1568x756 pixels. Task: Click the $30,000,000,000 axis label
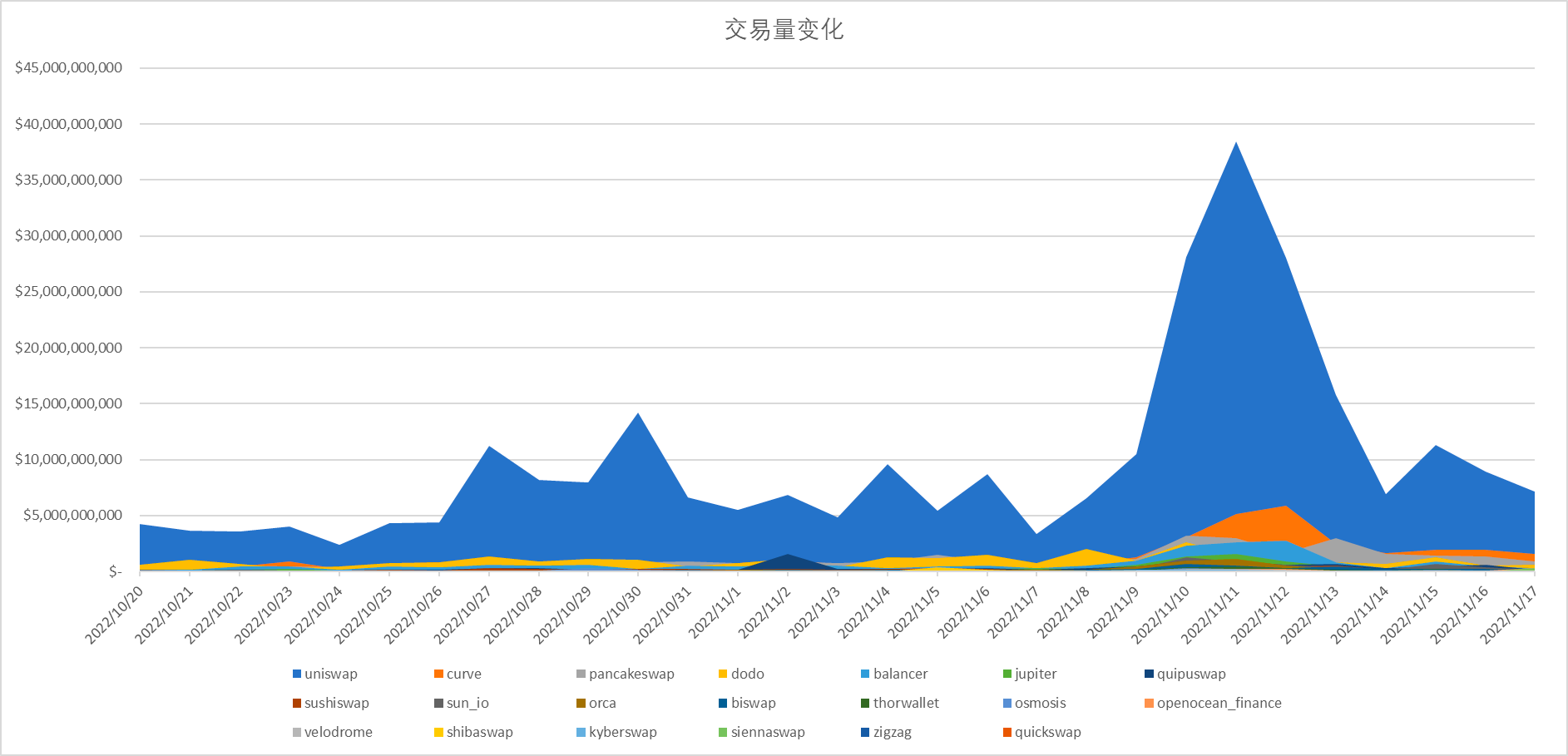tap(69, 235)
